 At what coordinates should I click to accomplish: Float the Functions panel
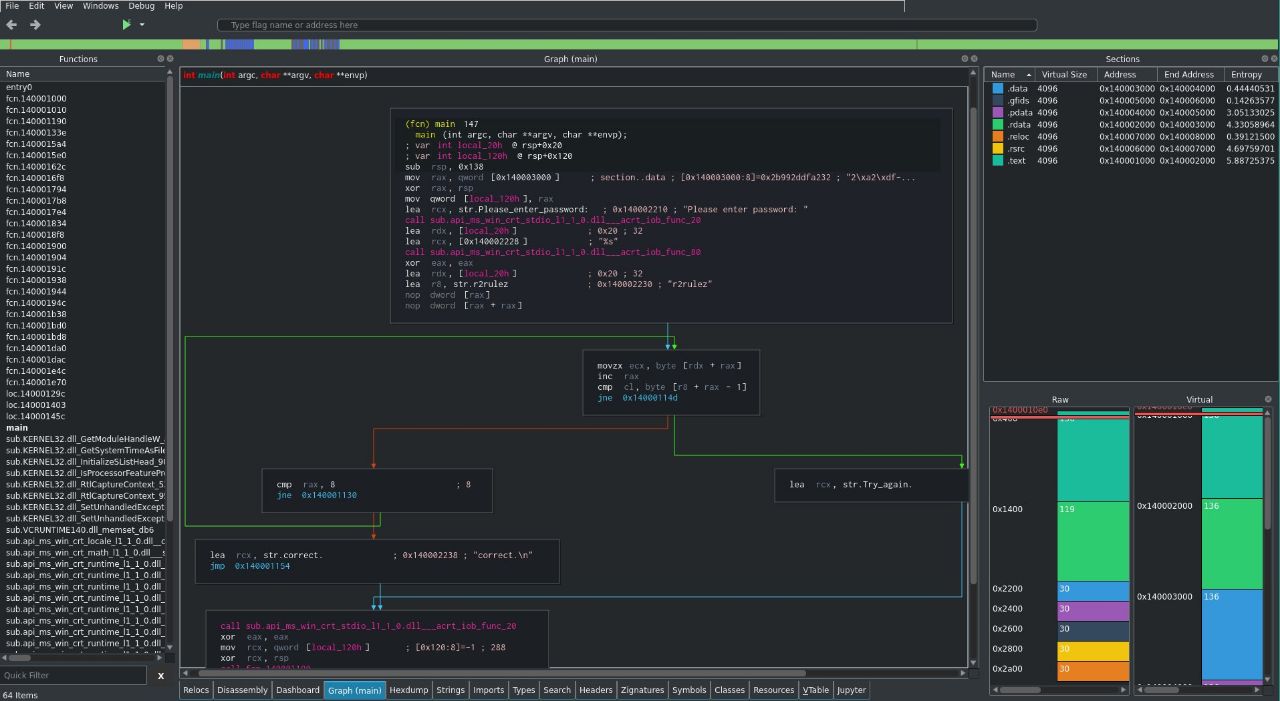pyautogui.click(x=160, y=59)
